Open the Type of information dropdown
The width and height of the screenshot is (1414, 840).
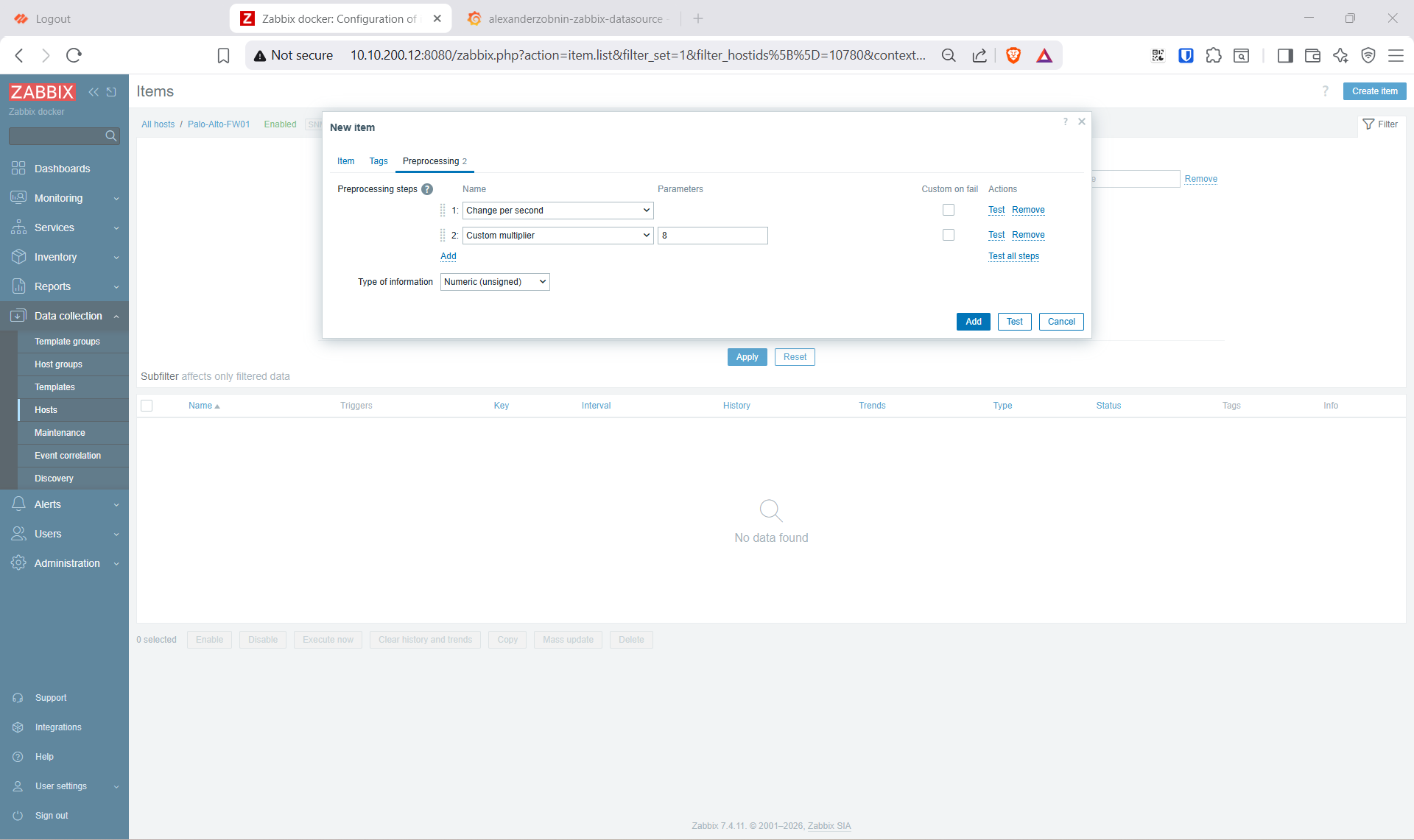tap(495, 282)
